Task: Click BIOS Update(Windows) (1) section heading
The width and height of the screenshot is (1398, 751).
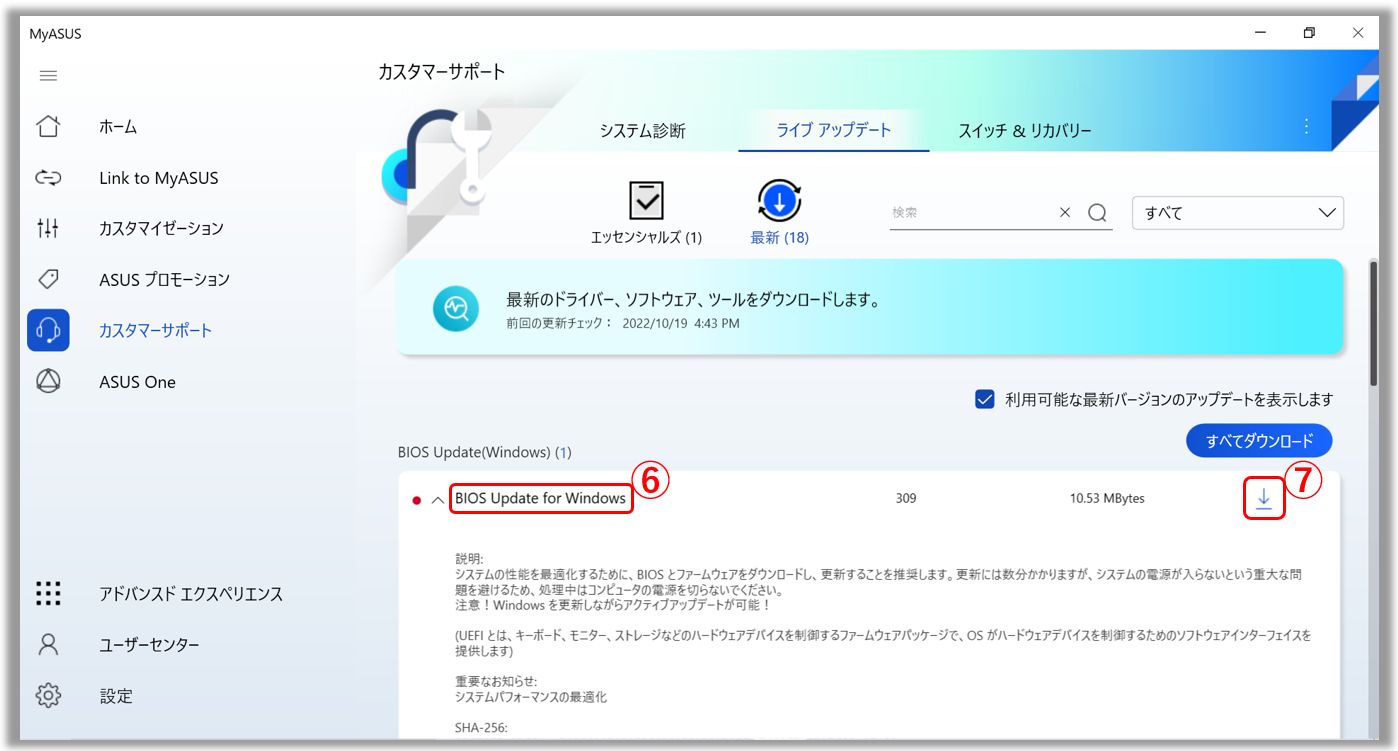Action: tap(484, 452)
